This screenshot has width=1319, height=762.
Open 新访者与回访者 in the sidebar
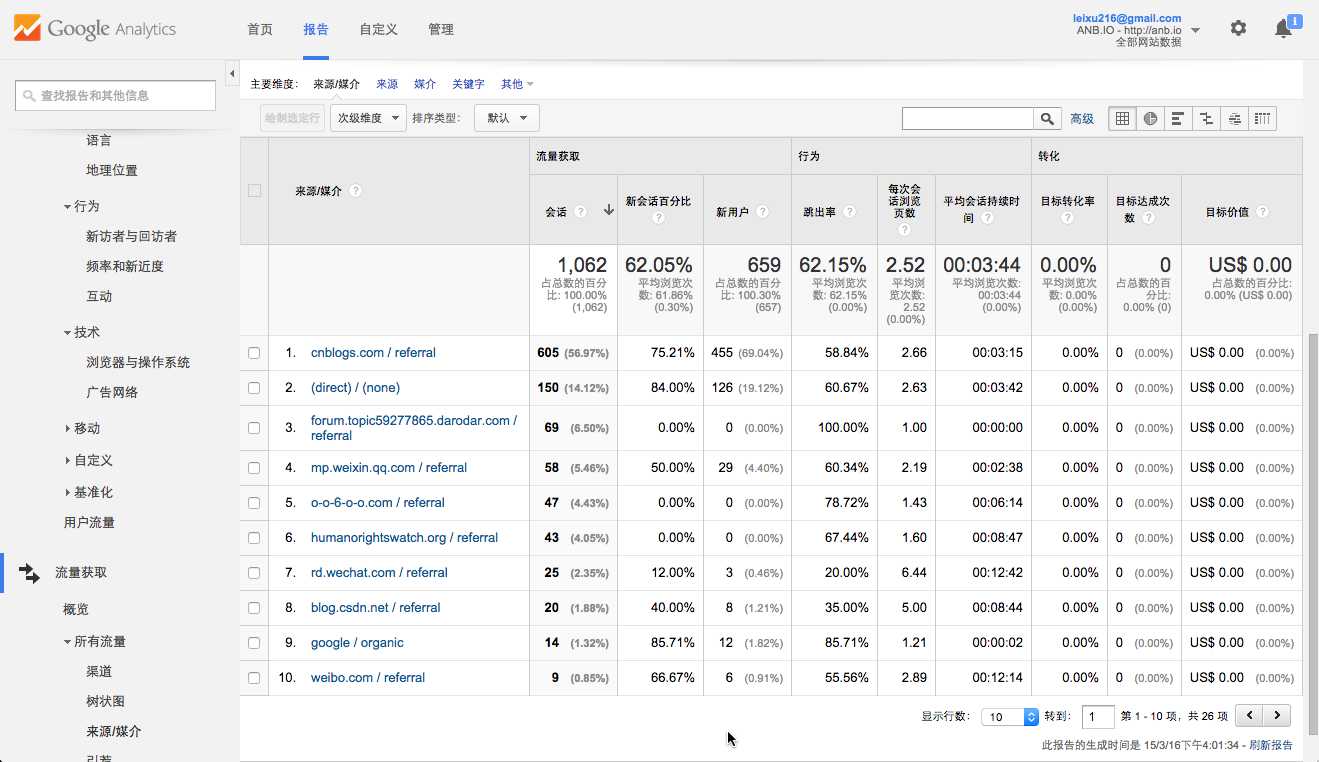point(131,236)
